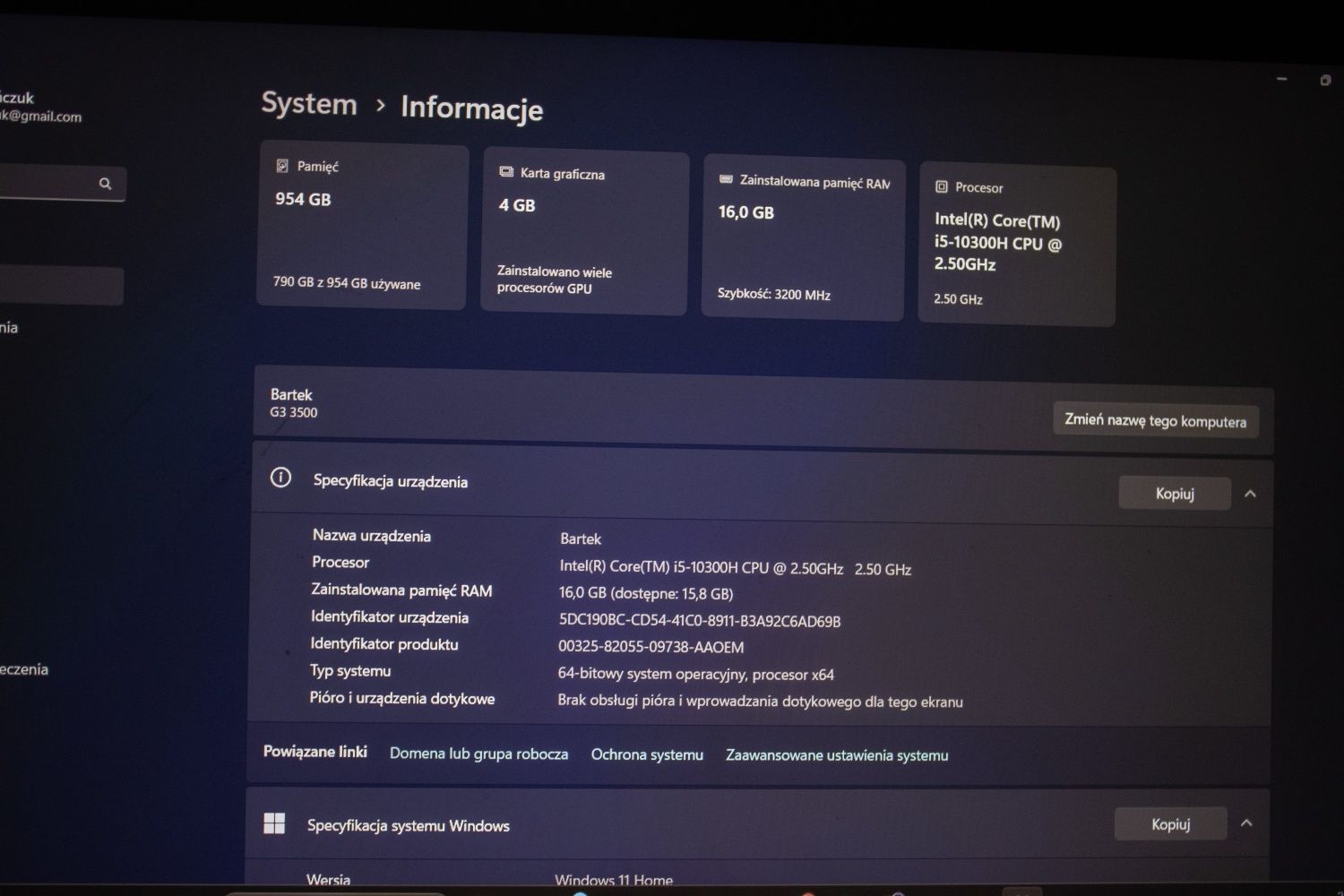The image size is (1344, 896).
Task: Collapse the Specyfikacja urządzenia section
Action: (x=1250, y=495)
